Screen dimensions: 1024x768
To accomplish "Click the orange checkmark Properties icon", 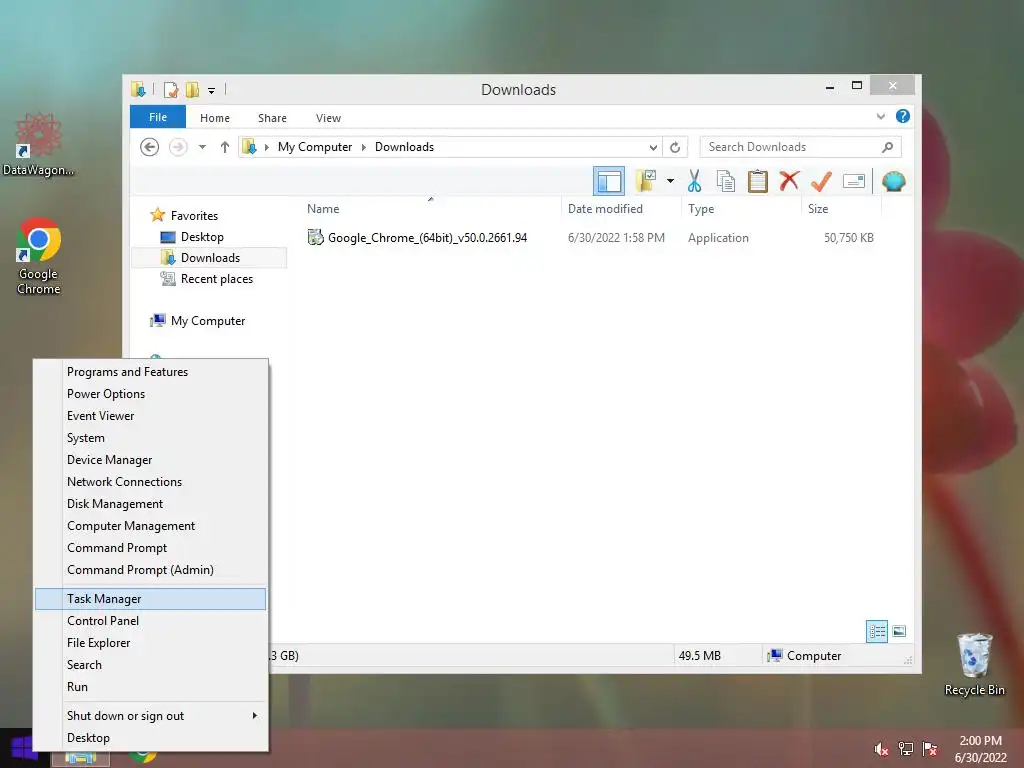I will point(821,181).
